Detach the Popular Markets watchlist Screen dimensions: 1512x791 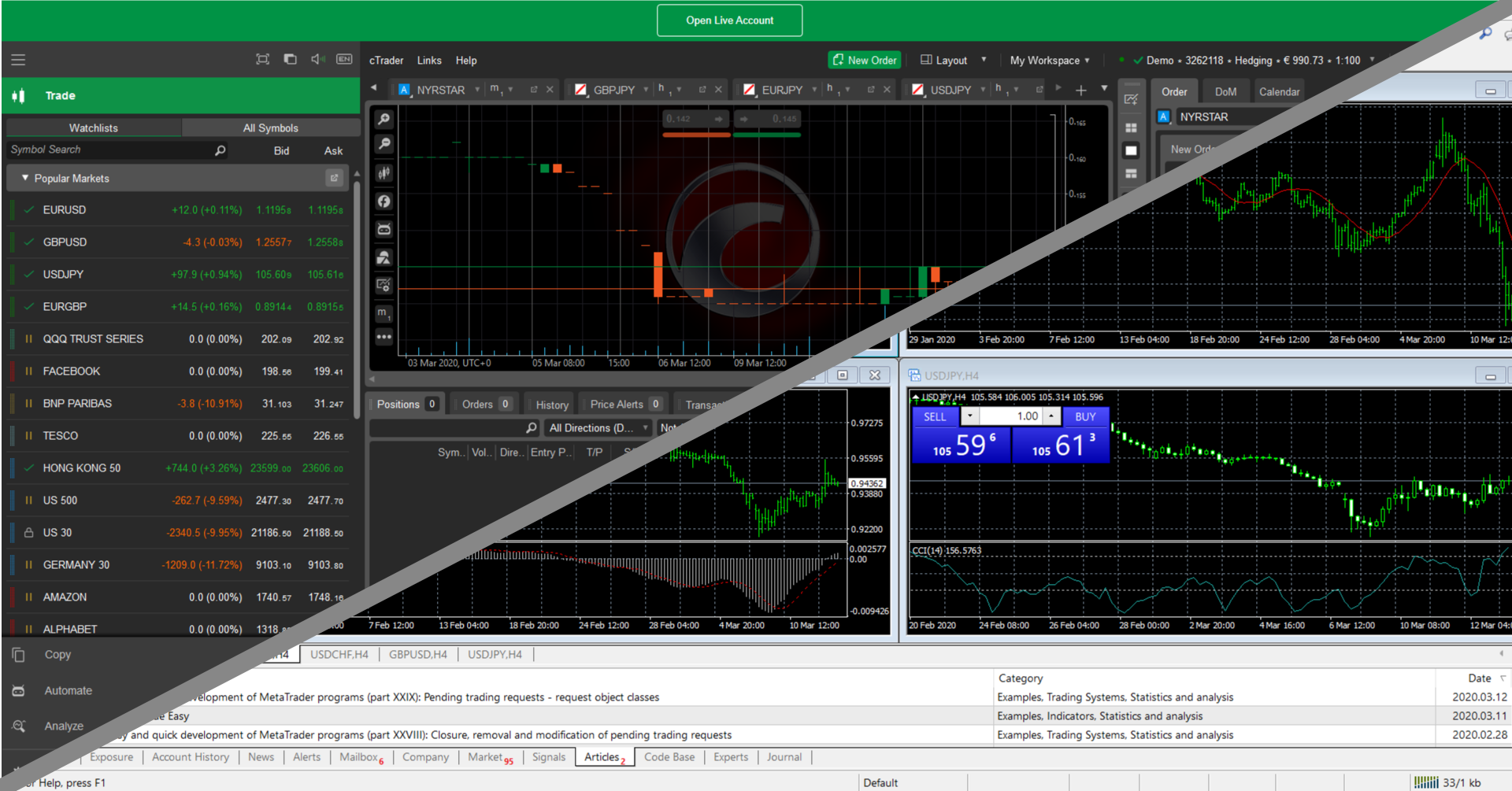334,178
